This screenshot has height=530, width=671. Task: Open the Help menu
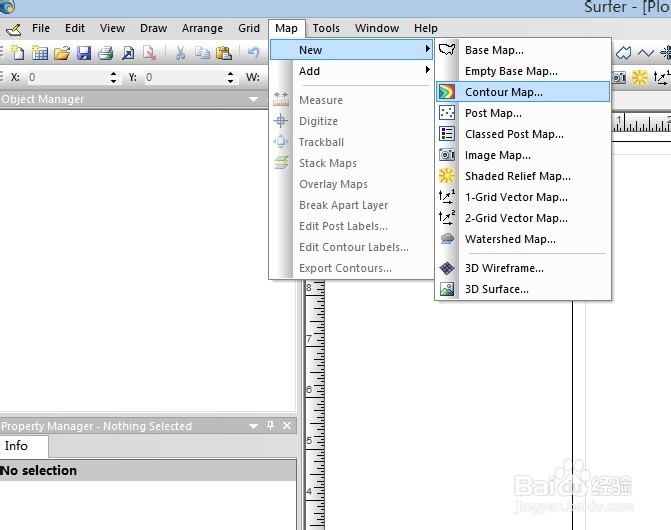(426, 28)
